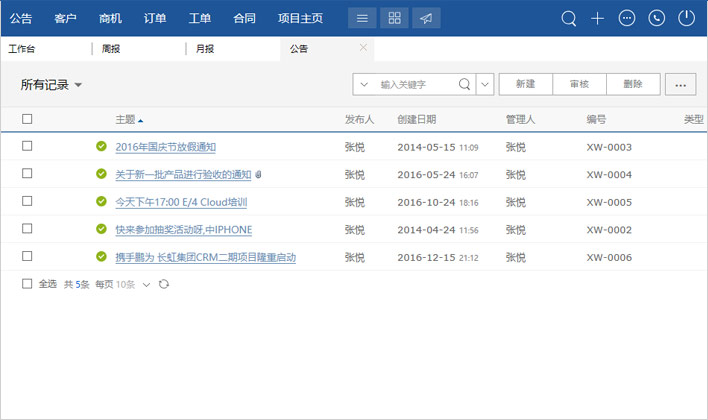Open the circled ellipsis messages icon
This screenshot has height=420, width=708.
coord(627,18)
